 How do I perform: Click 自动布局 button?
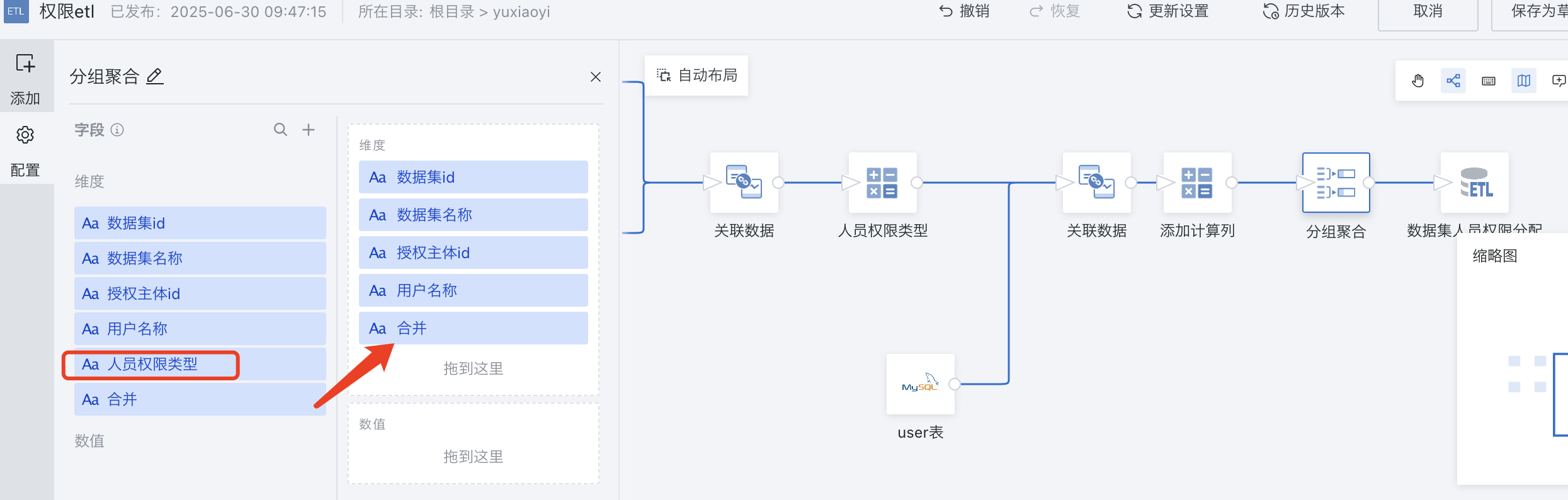coord(697,76)
